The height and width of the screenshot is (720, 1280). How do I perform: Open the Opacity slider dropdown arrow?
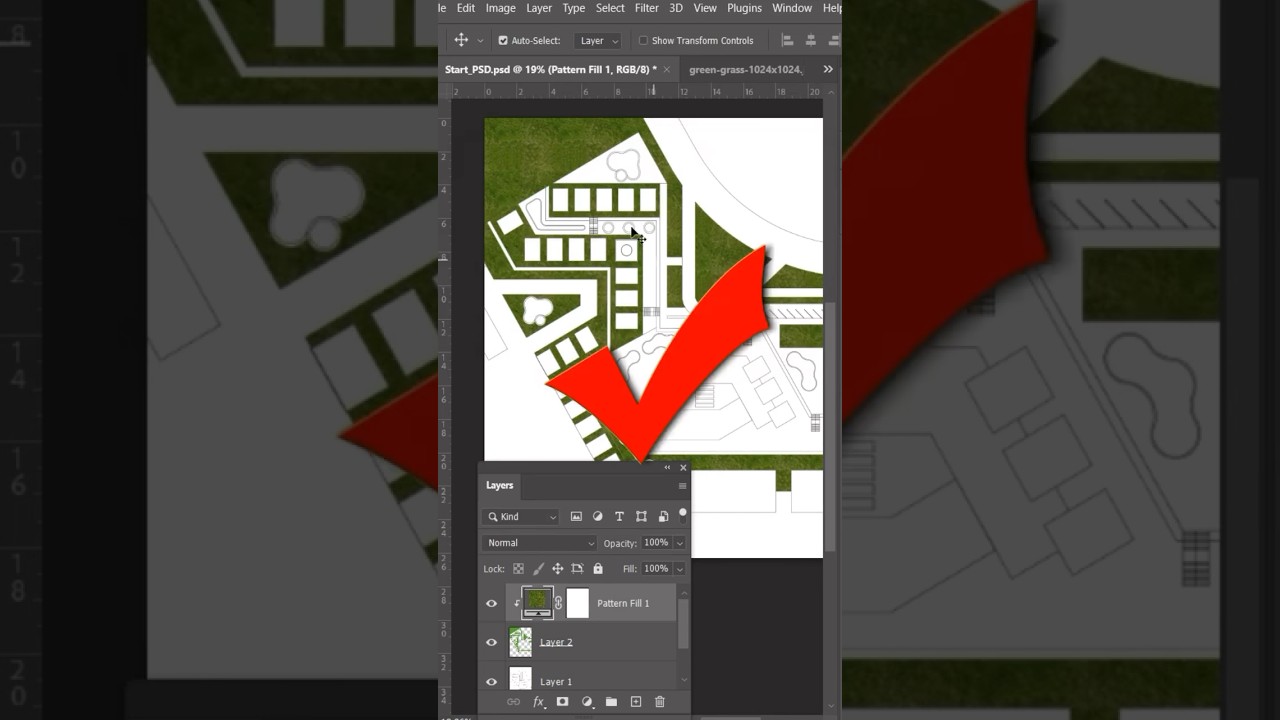pos(680,543)
